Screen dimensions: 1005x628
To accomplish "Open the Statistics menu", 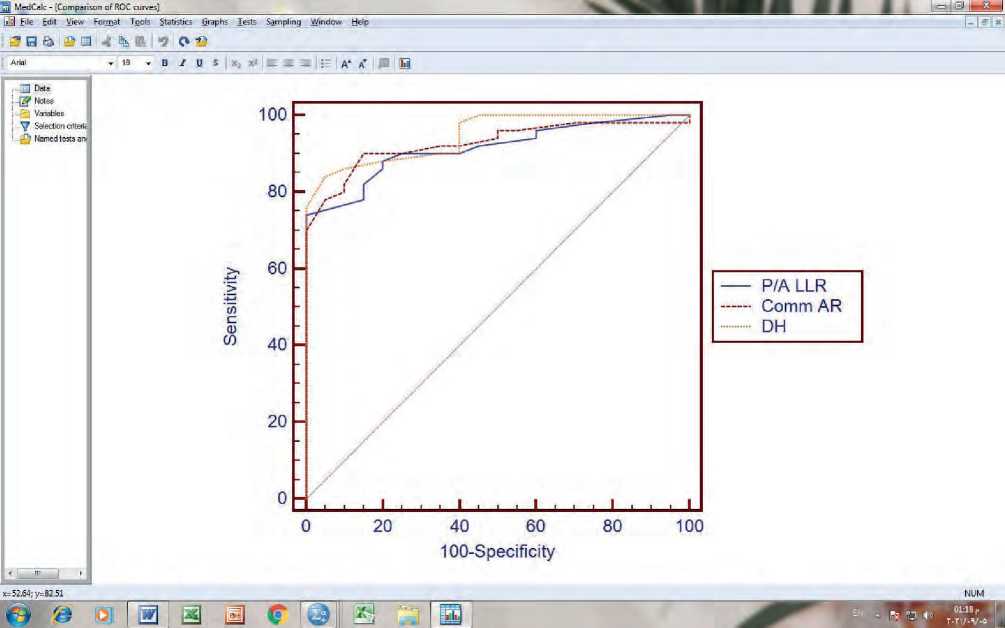I will click(176, 22).
